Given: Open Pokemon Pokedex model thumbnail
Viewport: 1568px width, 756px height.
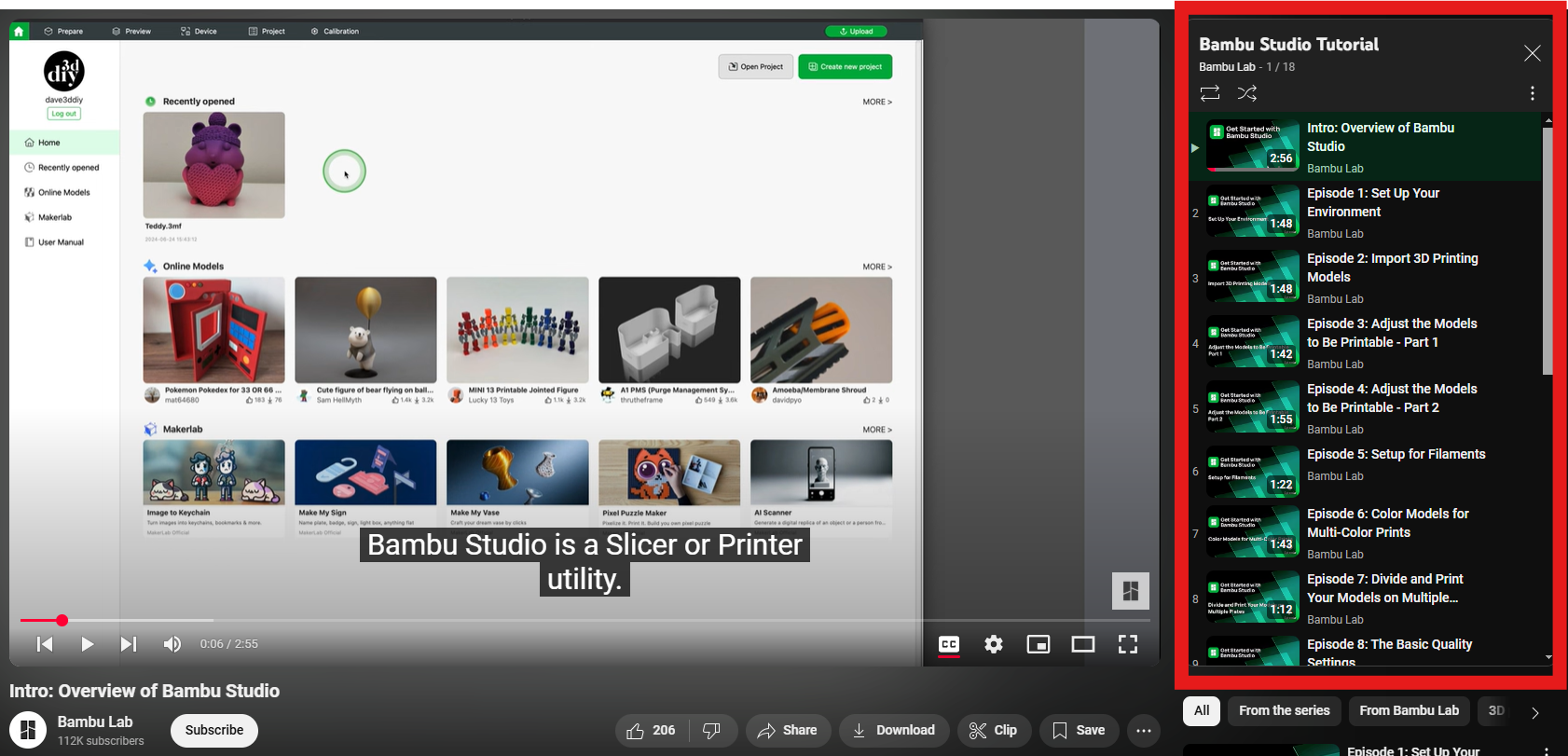Looking at the screenshot, I should 214,330.
